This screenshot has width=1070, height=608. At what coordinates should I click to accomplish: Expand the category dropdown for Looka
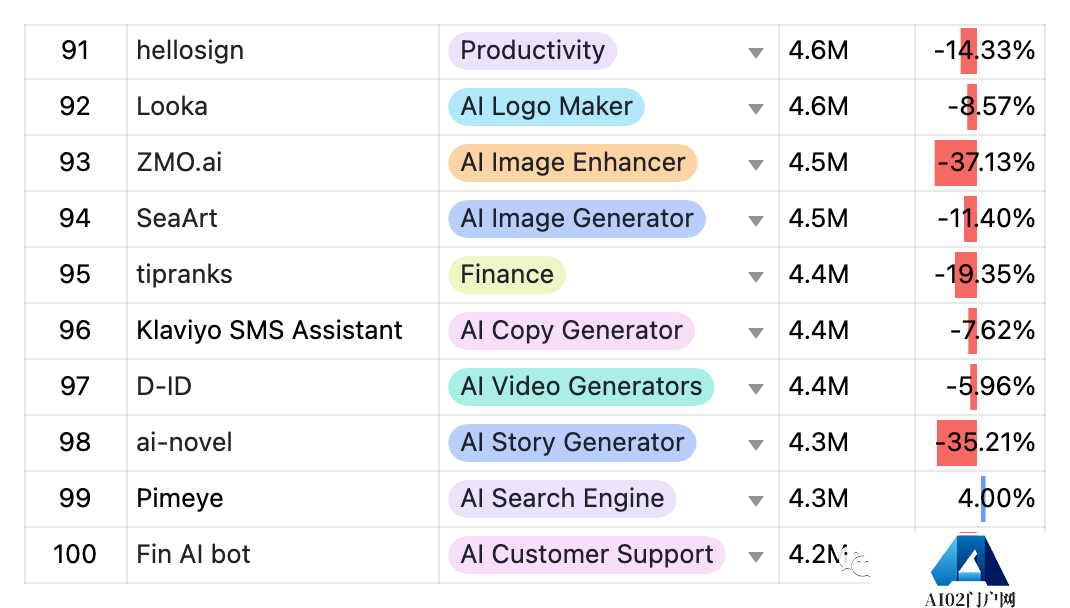point(756,108)
